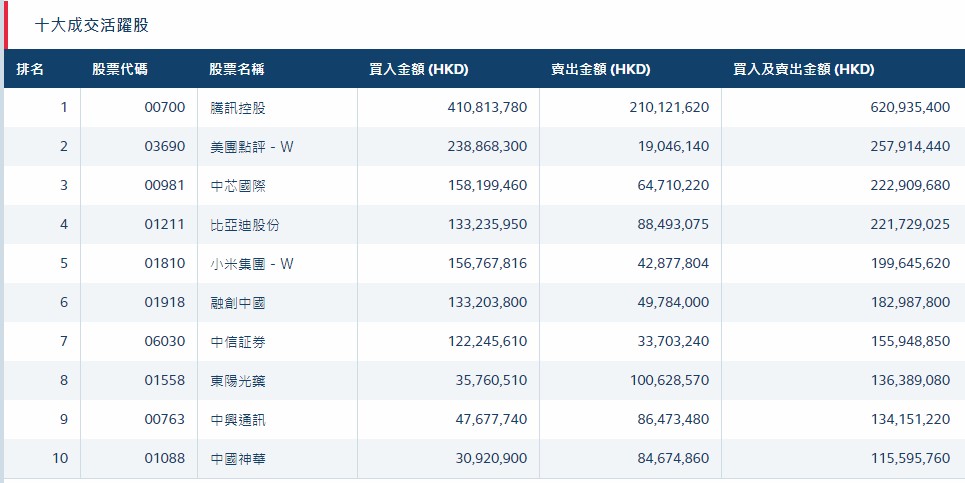Viewport: 965px width, 483px height.
Task: Click buy amount 238,868,300
Action: (x=487, y=146)
